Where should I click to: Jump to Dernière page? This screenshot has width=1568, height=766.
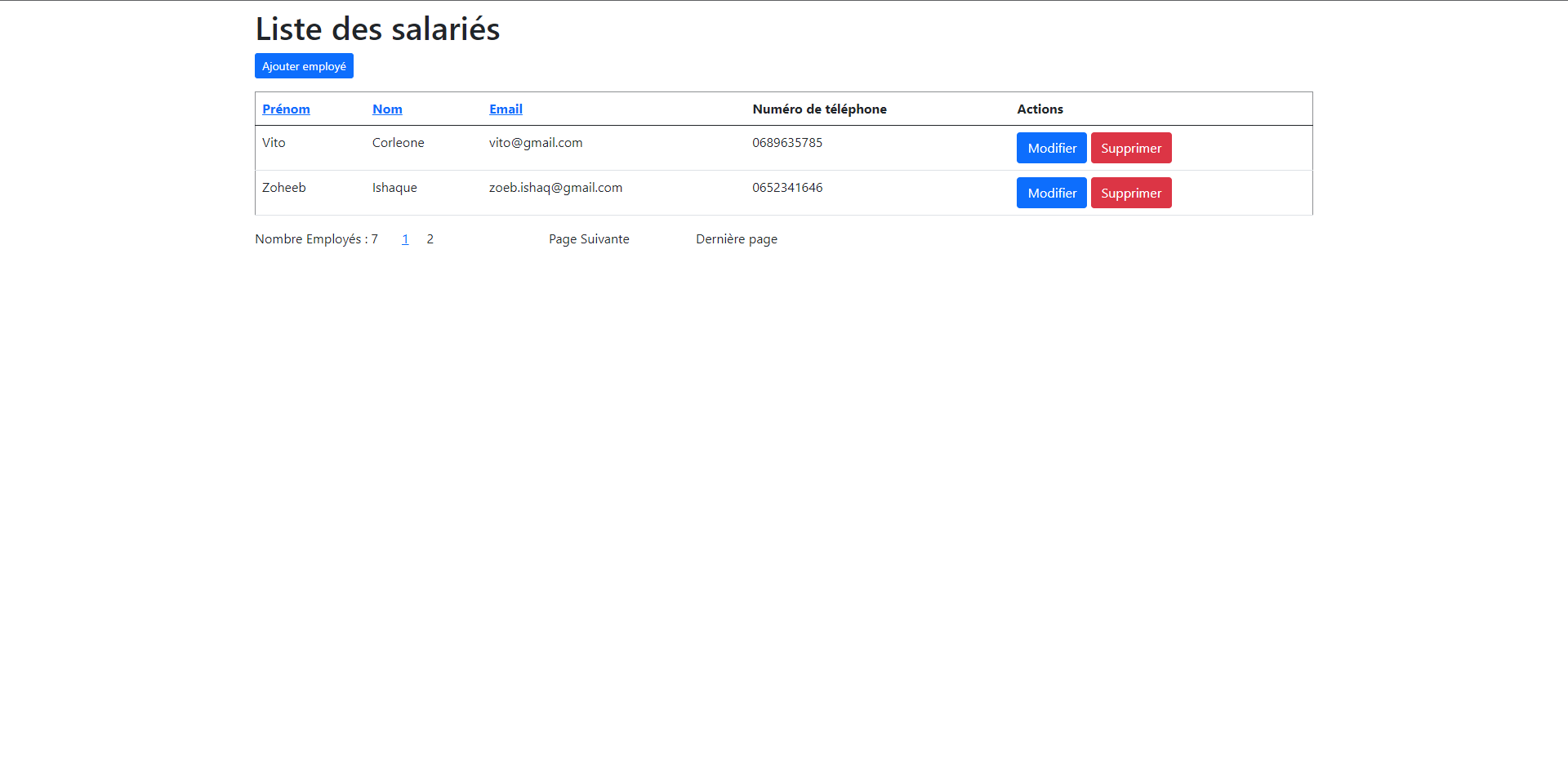click(x=736, y=239)
